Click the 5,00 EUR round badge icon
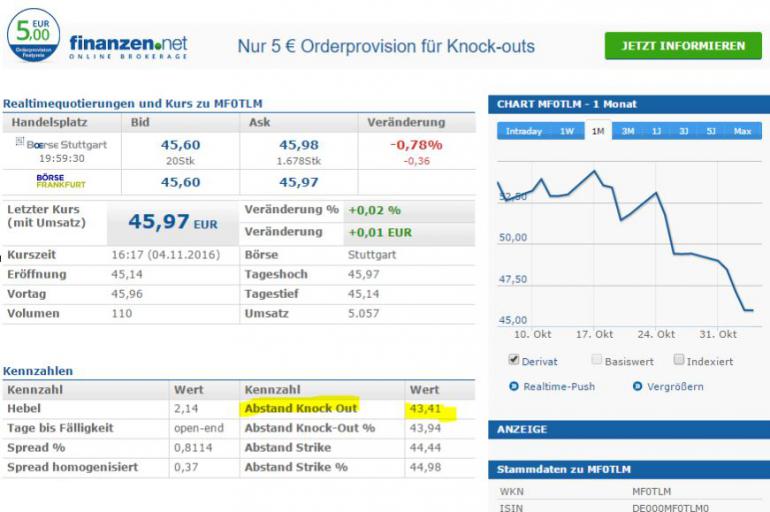The height and width of the screenshot is (512, 770). [x=33, y=35]
